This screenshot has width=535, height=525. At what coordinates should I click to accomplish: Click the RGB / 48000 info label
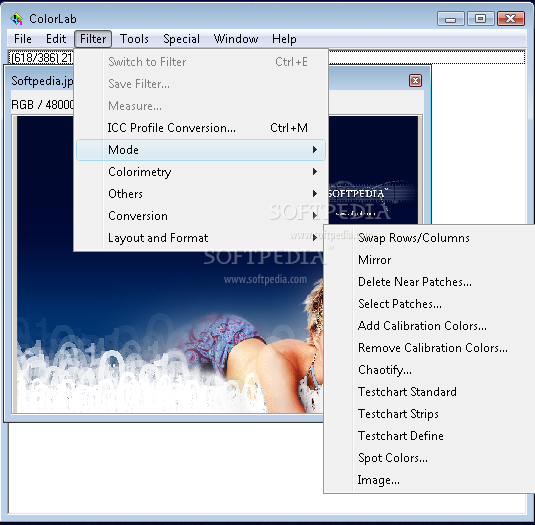coord(42,105)
